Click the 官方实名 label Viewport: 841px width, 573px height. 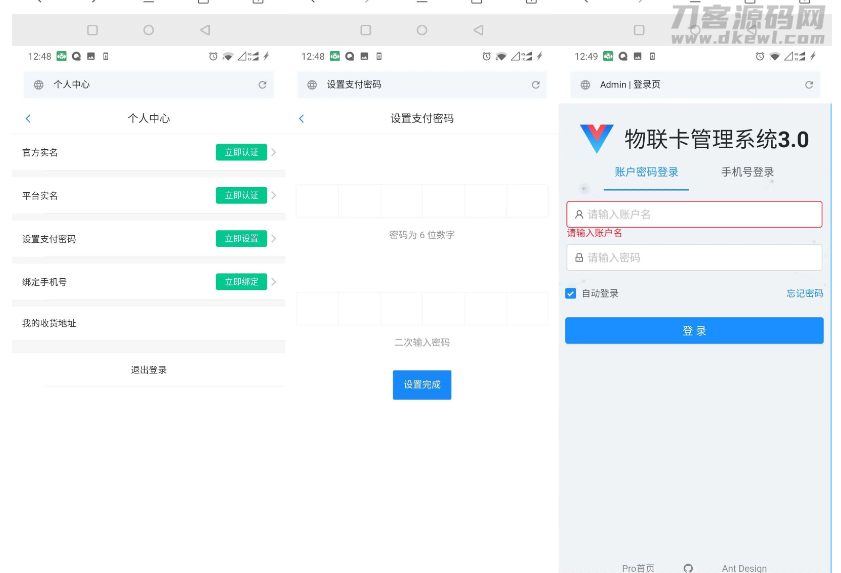[x=40, y=152]
